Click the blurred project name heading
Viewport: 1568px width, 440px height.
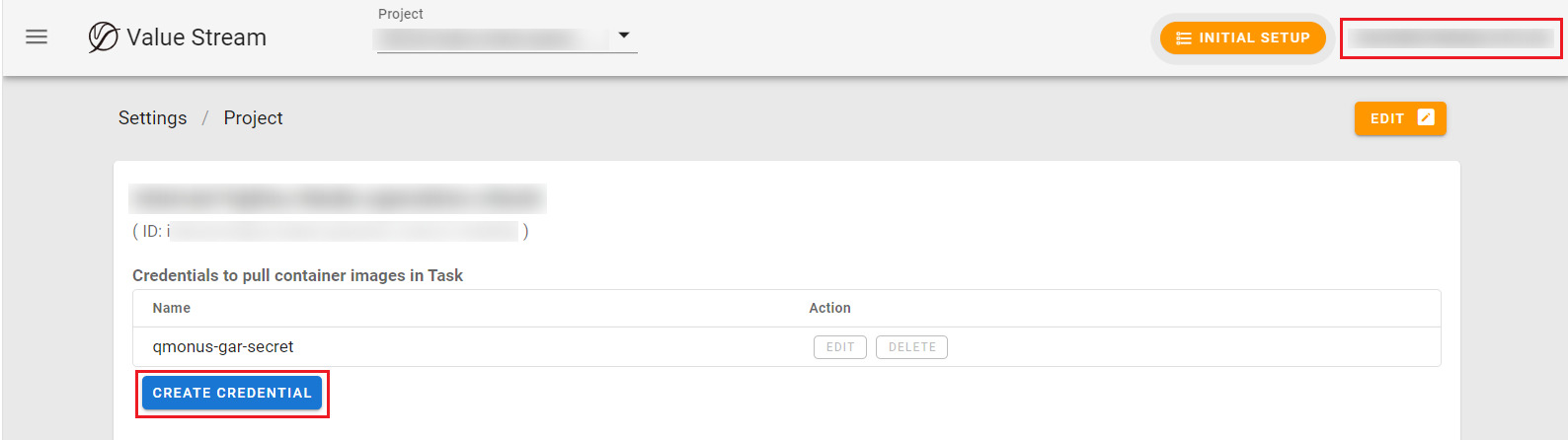337,198
